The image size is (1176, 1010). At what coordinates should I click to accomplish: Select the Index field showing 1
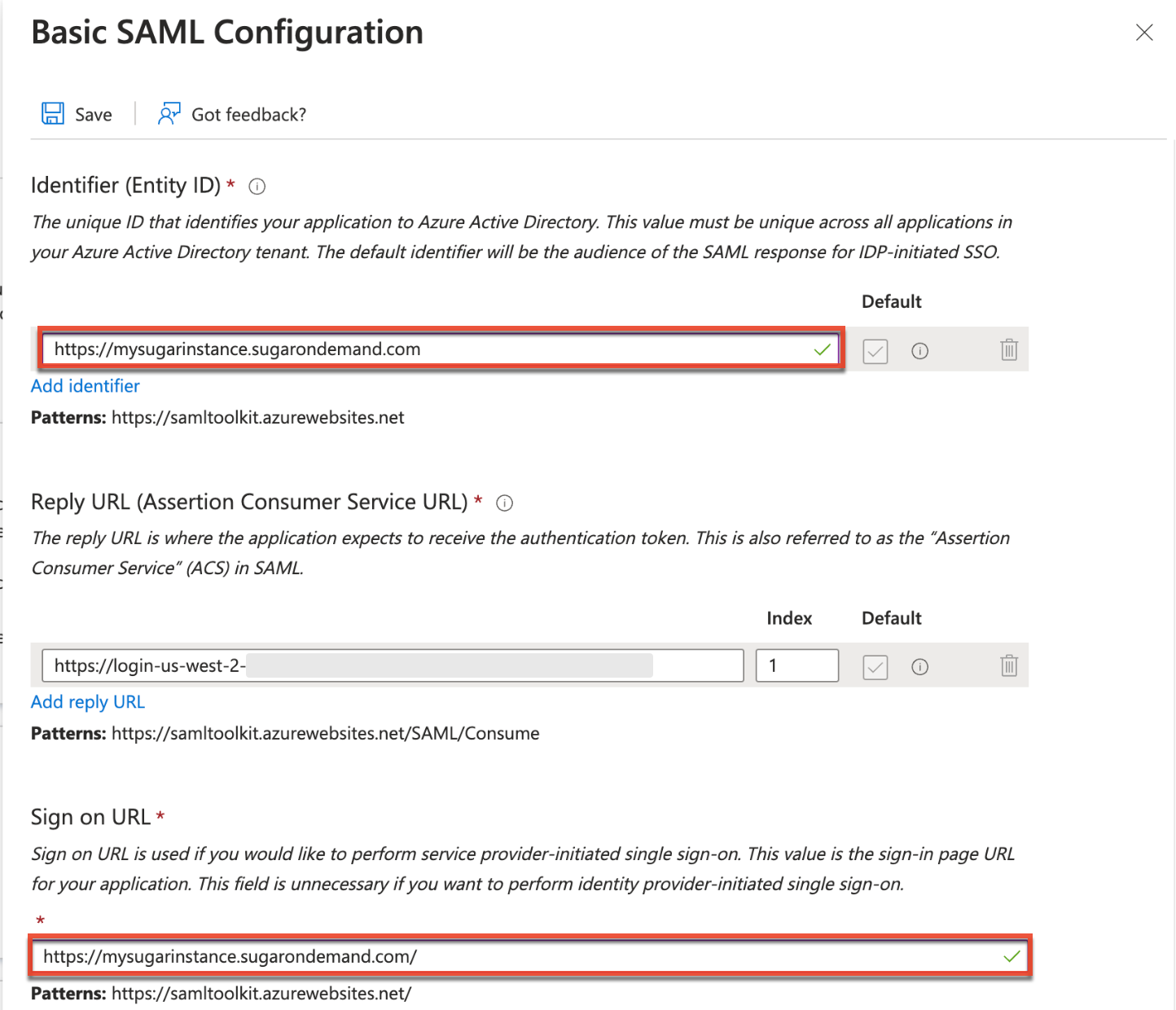click(x=796, y=665)
